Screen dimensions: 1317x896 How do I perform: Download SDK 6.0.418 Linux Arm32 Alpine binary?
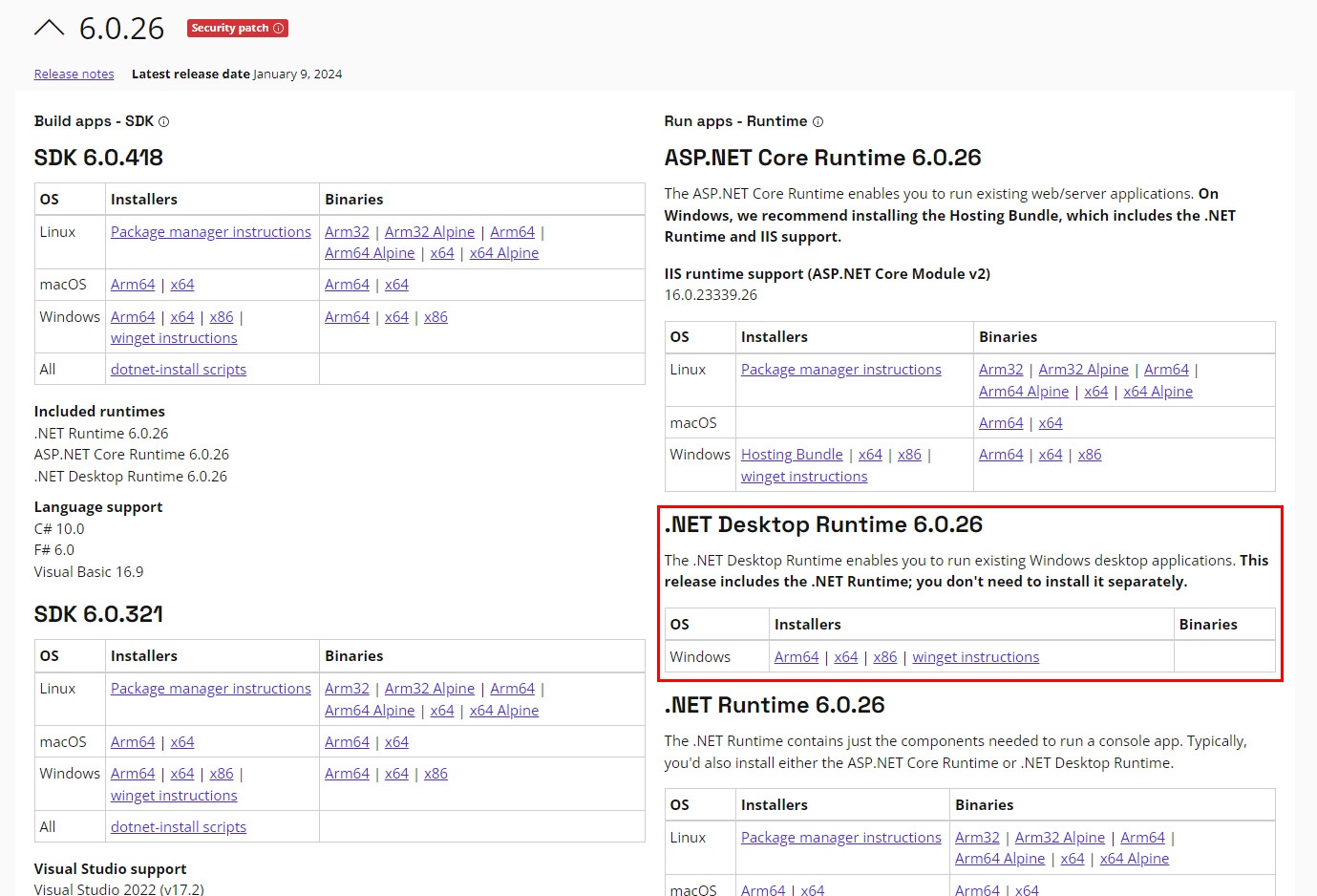point(429,232)
